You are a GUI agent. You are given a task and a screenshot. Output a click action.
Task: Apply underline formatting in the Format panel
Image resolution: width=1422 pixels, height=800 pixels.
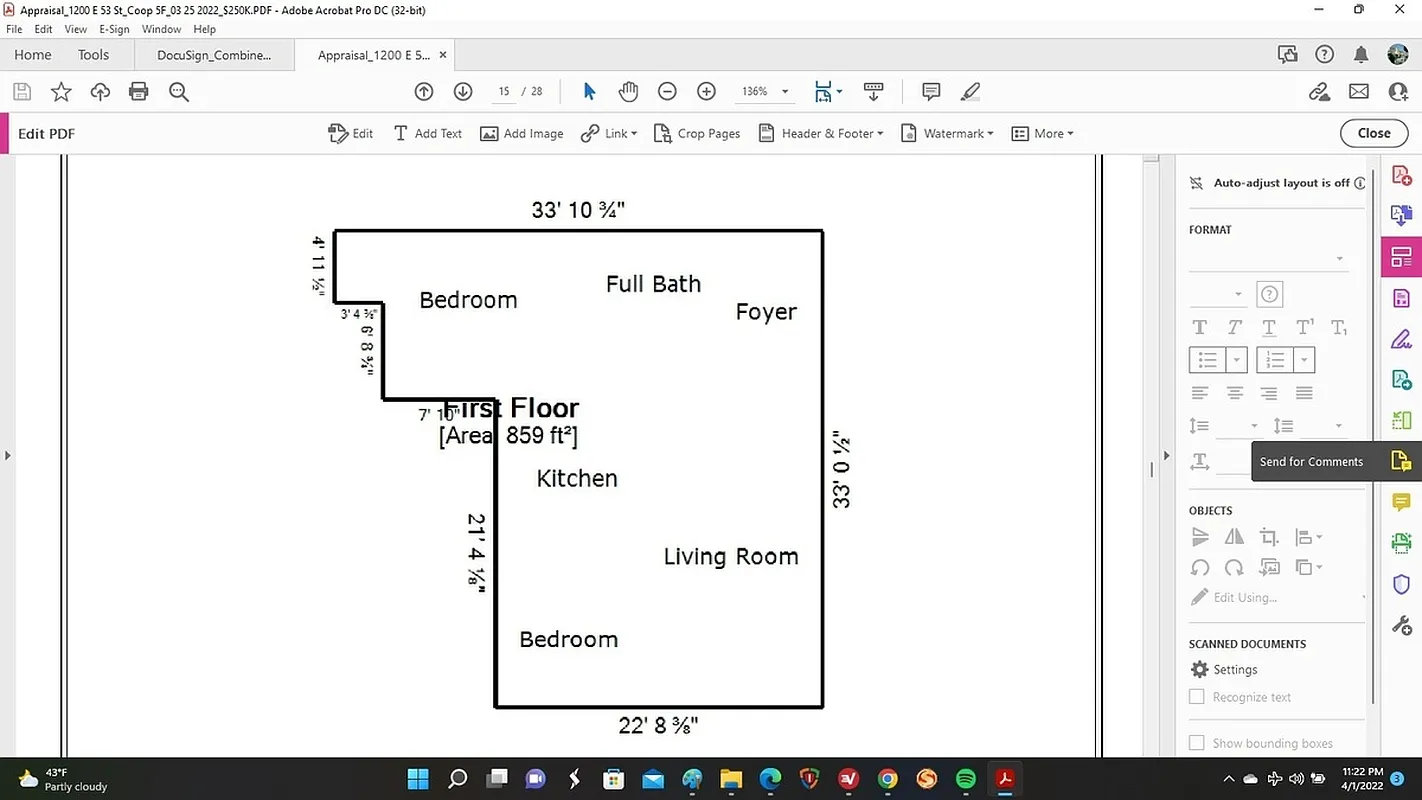[1268, 327]
